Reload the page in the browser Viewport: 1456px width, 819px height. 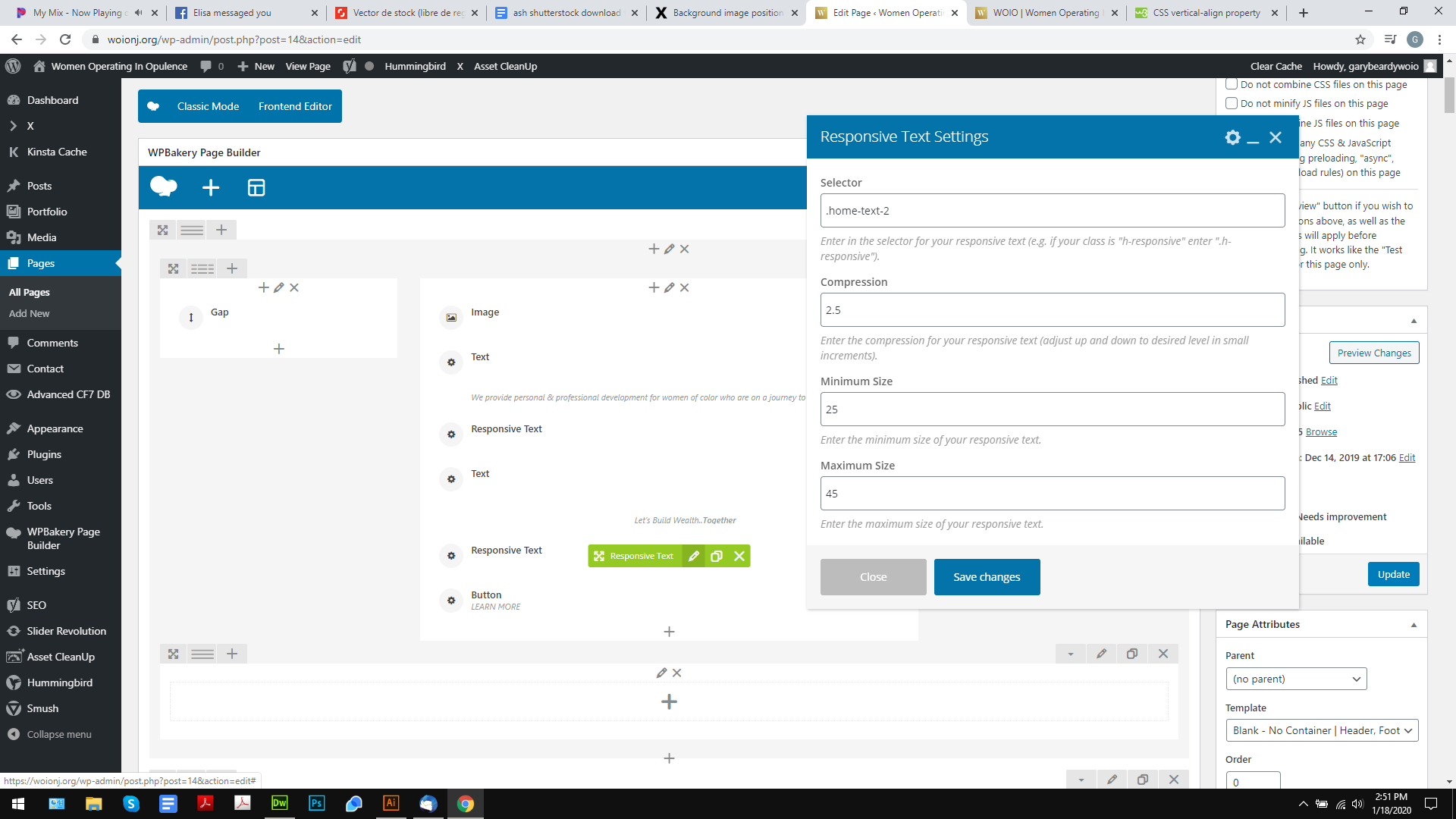tap(65, 39)
